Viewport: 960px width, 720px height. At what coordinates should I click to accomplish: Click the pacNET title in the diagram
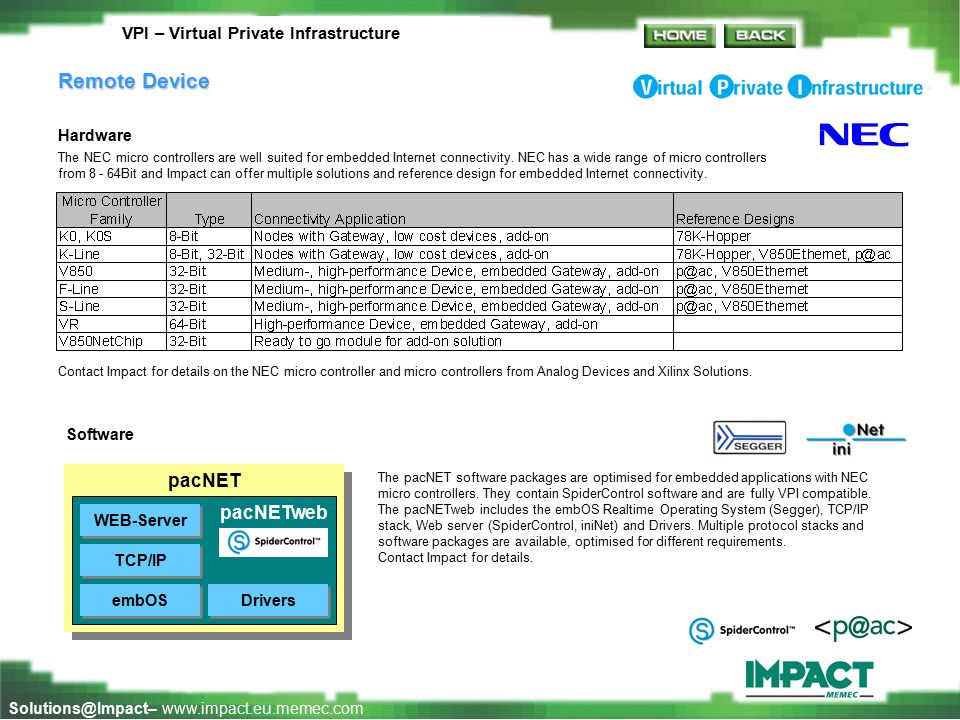point(204,481)
